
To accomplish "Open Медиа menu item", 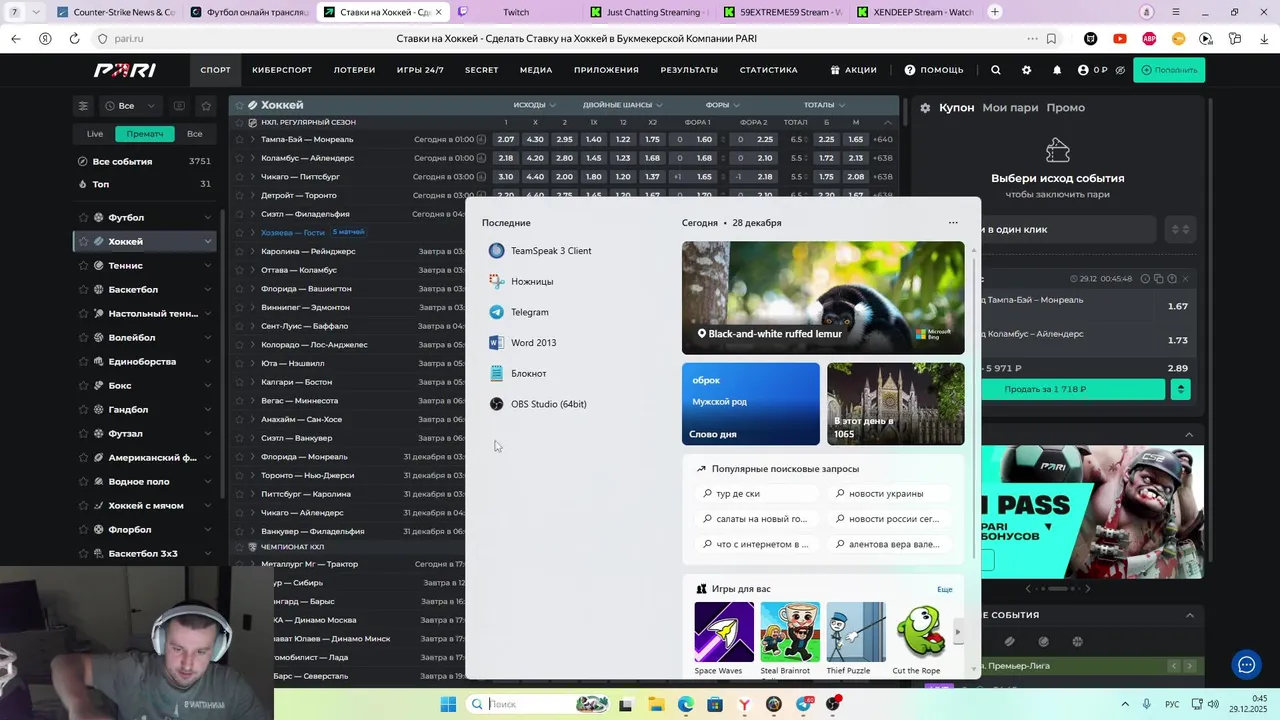I will 536,70.
